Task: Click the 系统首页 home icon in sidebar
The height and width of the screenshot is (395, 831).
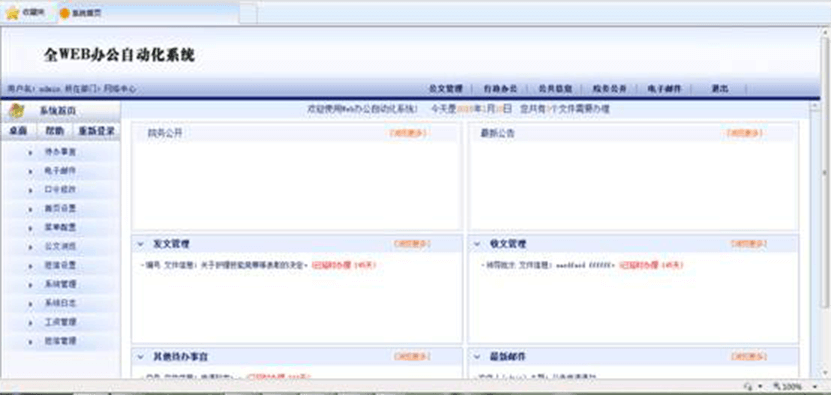Action: click(17, 110)
